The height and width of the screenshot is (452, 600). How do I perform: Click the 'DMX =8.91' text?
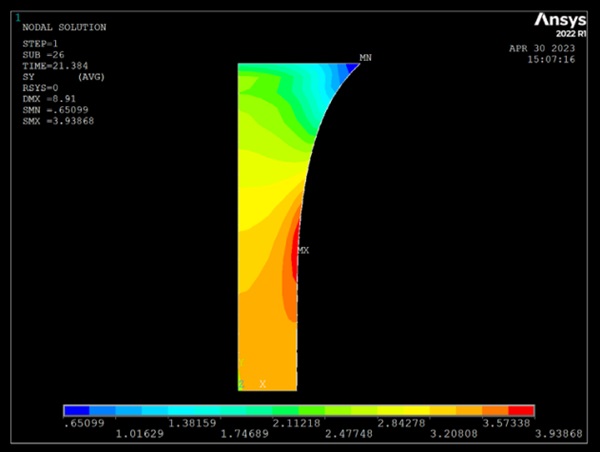(49, 99)
